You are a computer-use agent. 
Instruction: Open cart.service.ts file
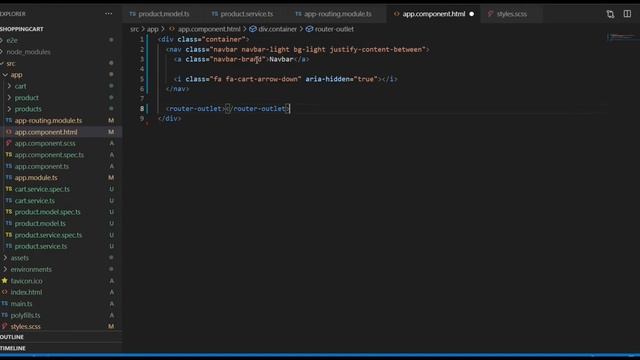[35, 200]
